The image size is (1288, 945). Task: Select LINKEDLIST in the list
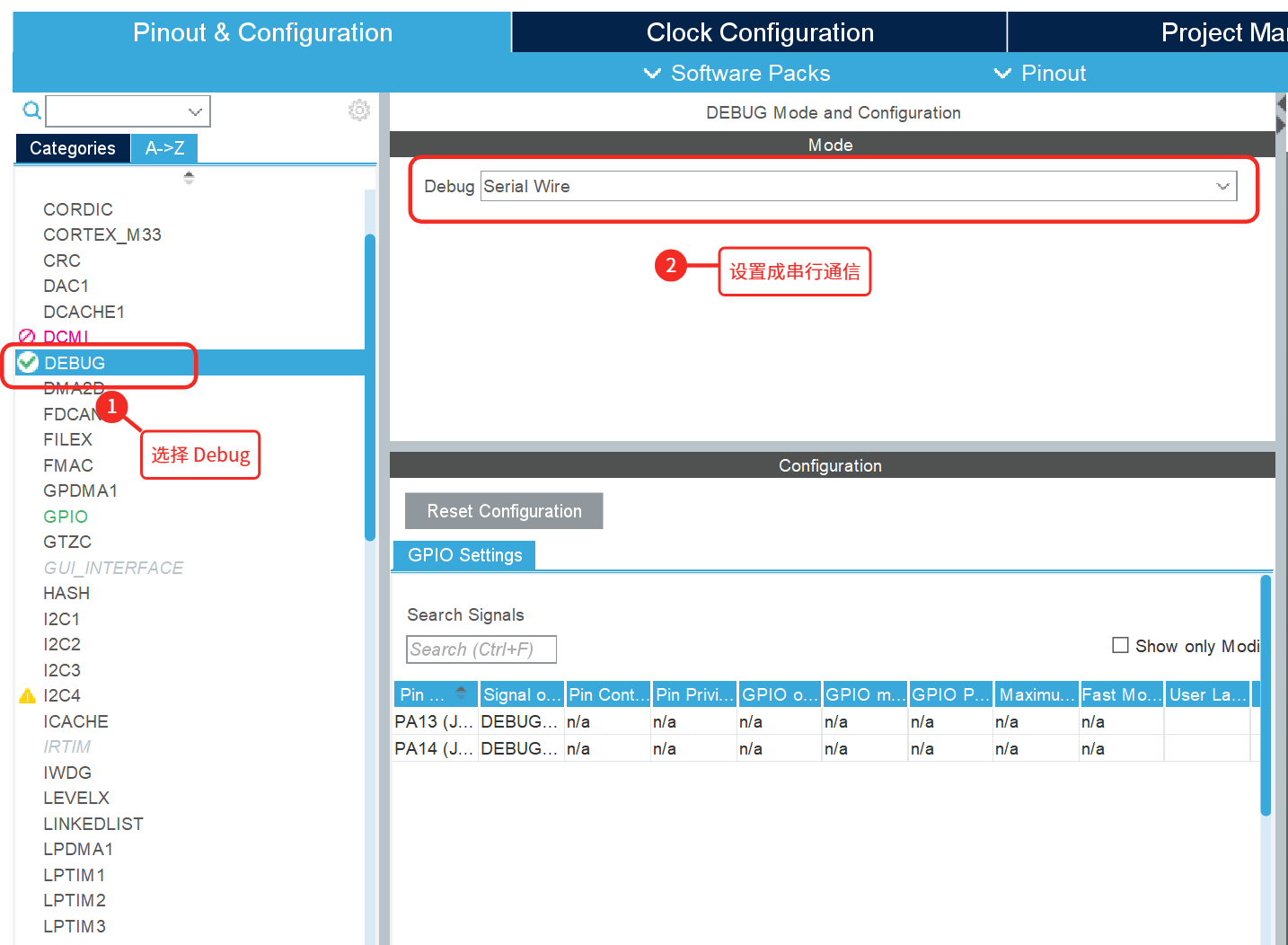(93, 824)
